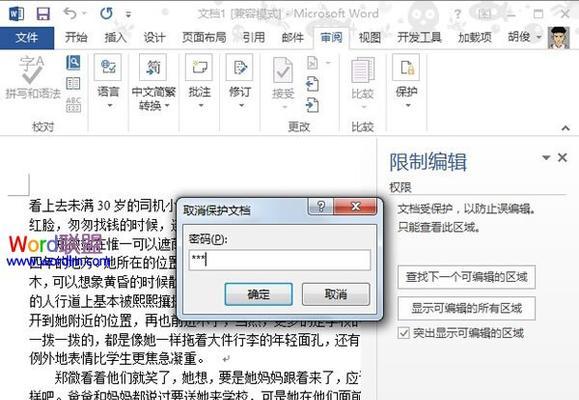Open the quick access toolbar customize dropdown

128,14
